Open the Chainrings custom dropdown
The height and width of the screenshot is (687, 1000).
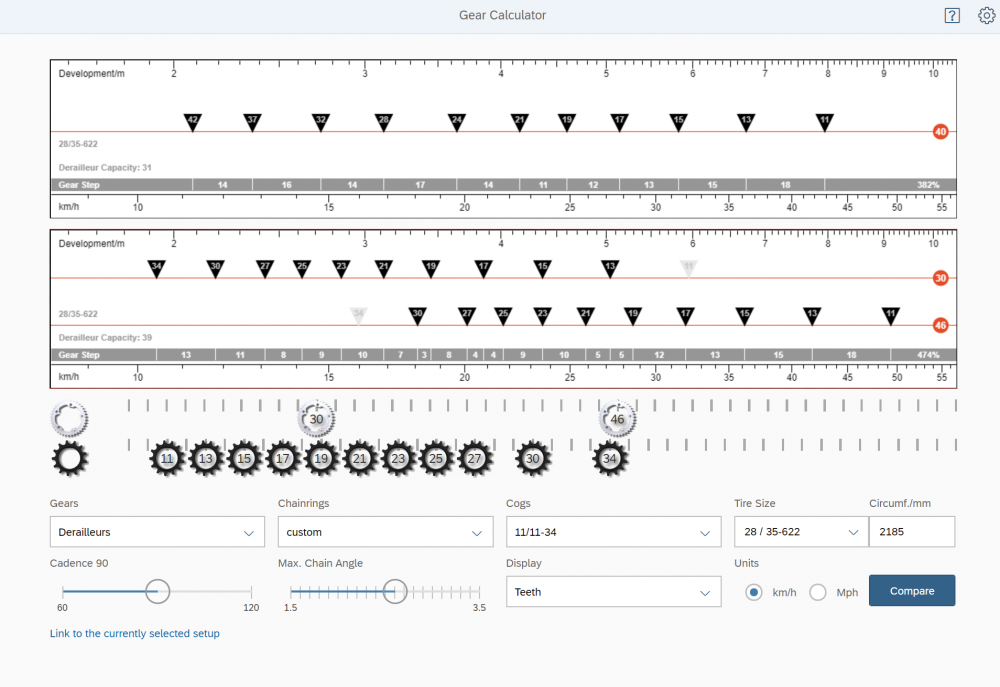[x=385, y=532]
